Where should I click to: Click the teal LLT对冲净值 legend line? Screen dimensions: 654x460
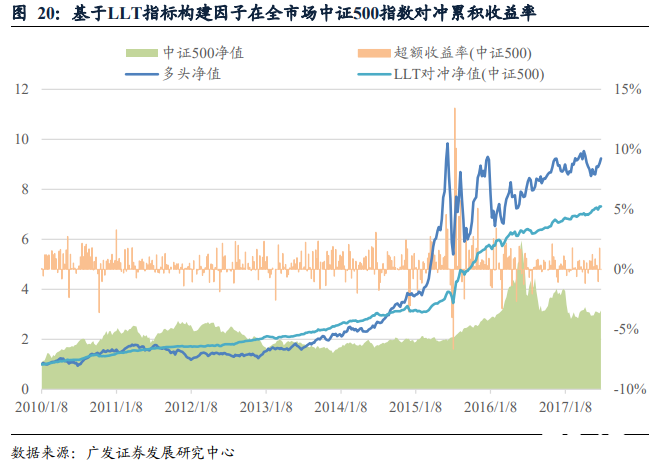374,74
